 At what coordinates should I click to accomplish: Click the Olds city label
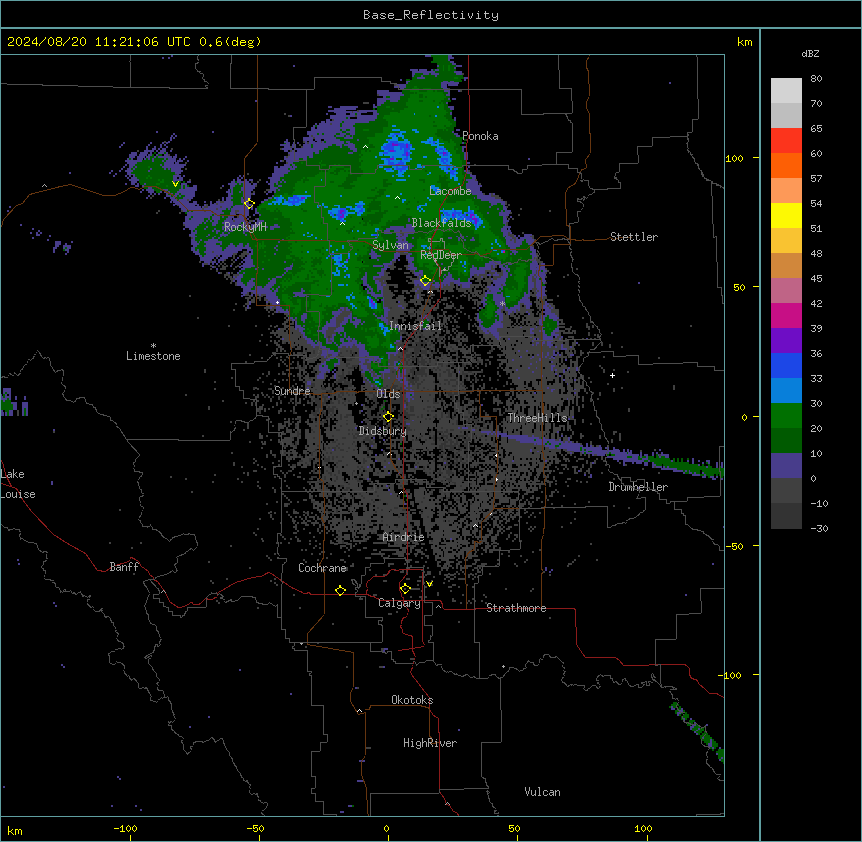(388, 394)
